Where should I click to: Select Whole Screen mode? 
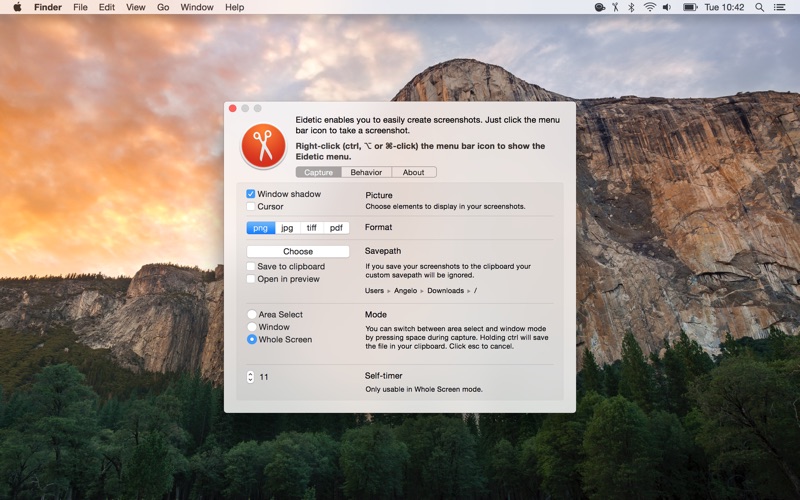pos(252,339)
